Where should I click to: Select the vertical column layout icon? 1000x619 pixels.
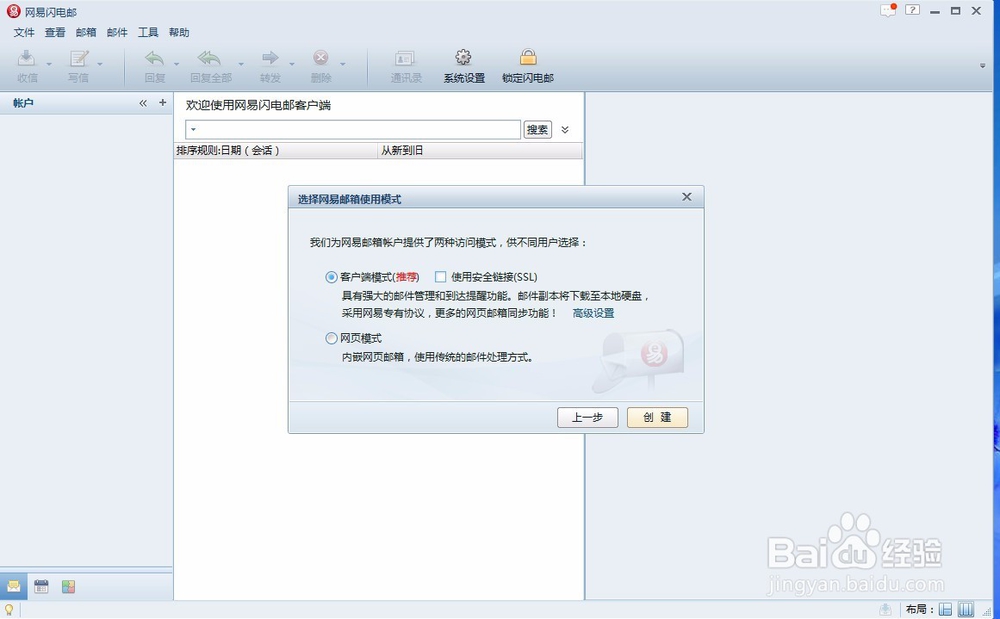[966, 609]
